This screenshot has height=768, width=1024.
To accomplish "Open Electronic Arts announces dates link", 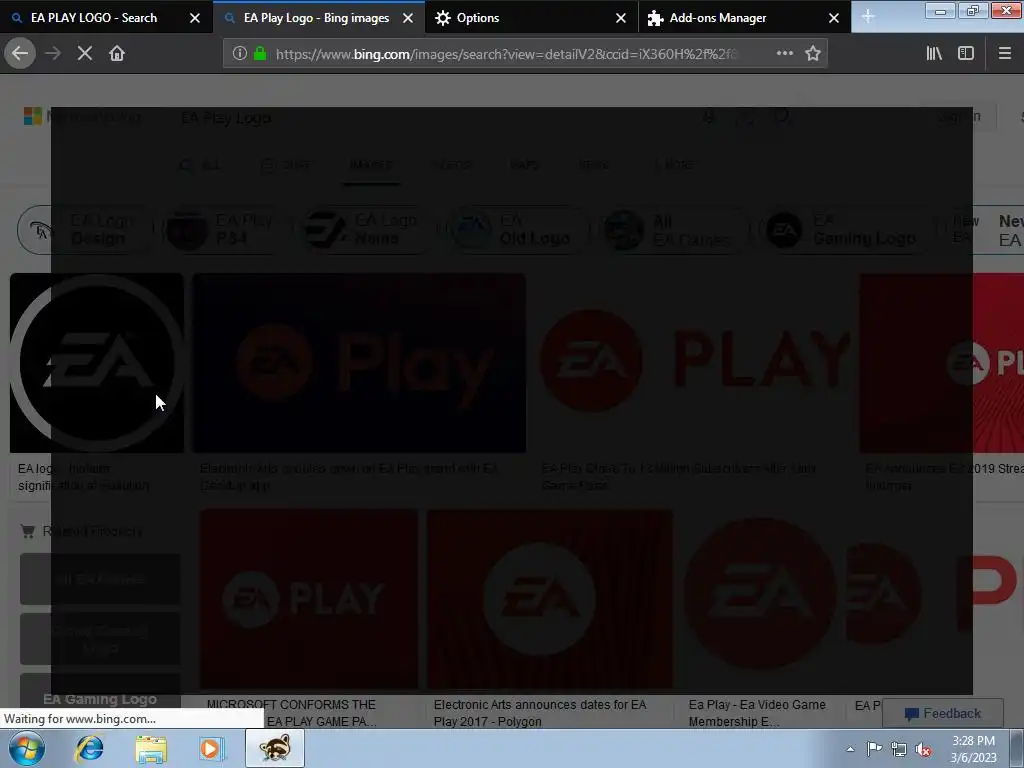I will [x=540, y=712].
